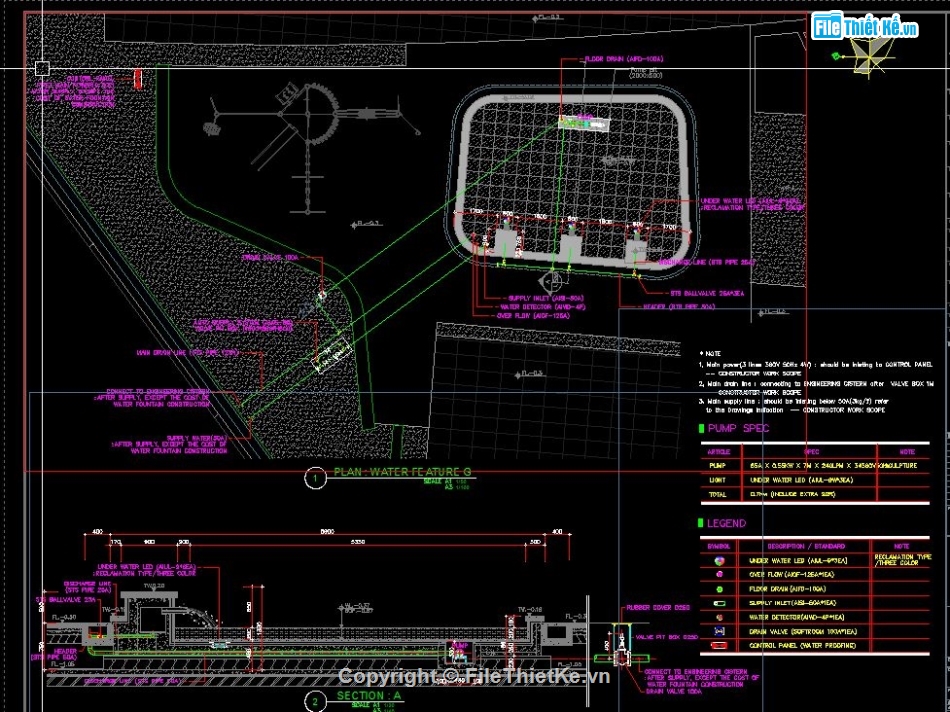Screen dimensions: 950x712
Task: Click the red control panel symbol in plan
Action: pos(138,79)
